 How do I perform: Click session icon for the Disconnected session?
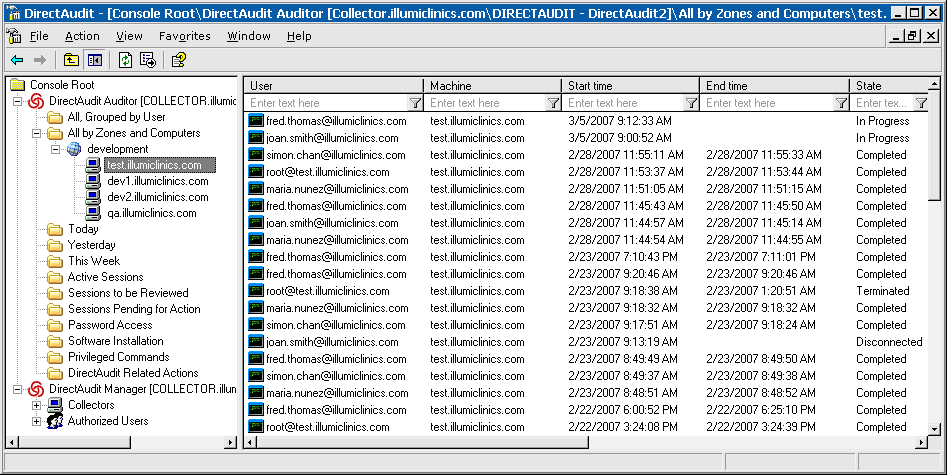256,341
